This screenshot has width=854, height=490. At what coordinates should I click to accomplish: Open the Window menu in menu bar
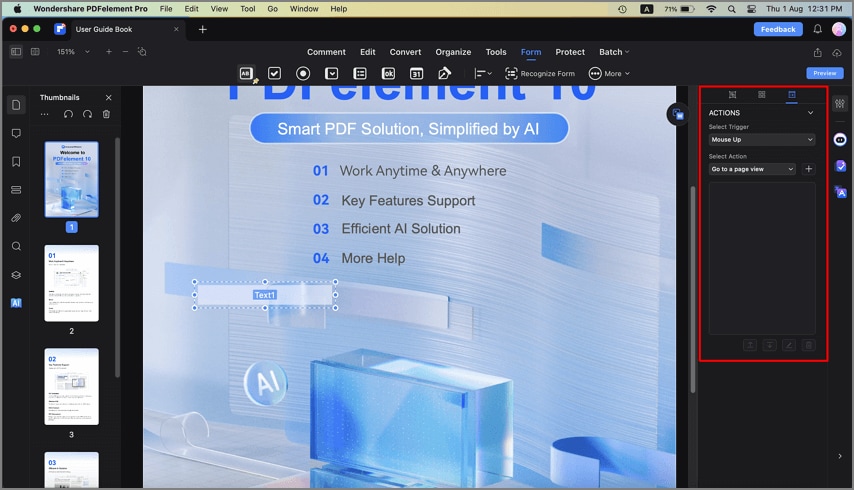click(303, 9)
